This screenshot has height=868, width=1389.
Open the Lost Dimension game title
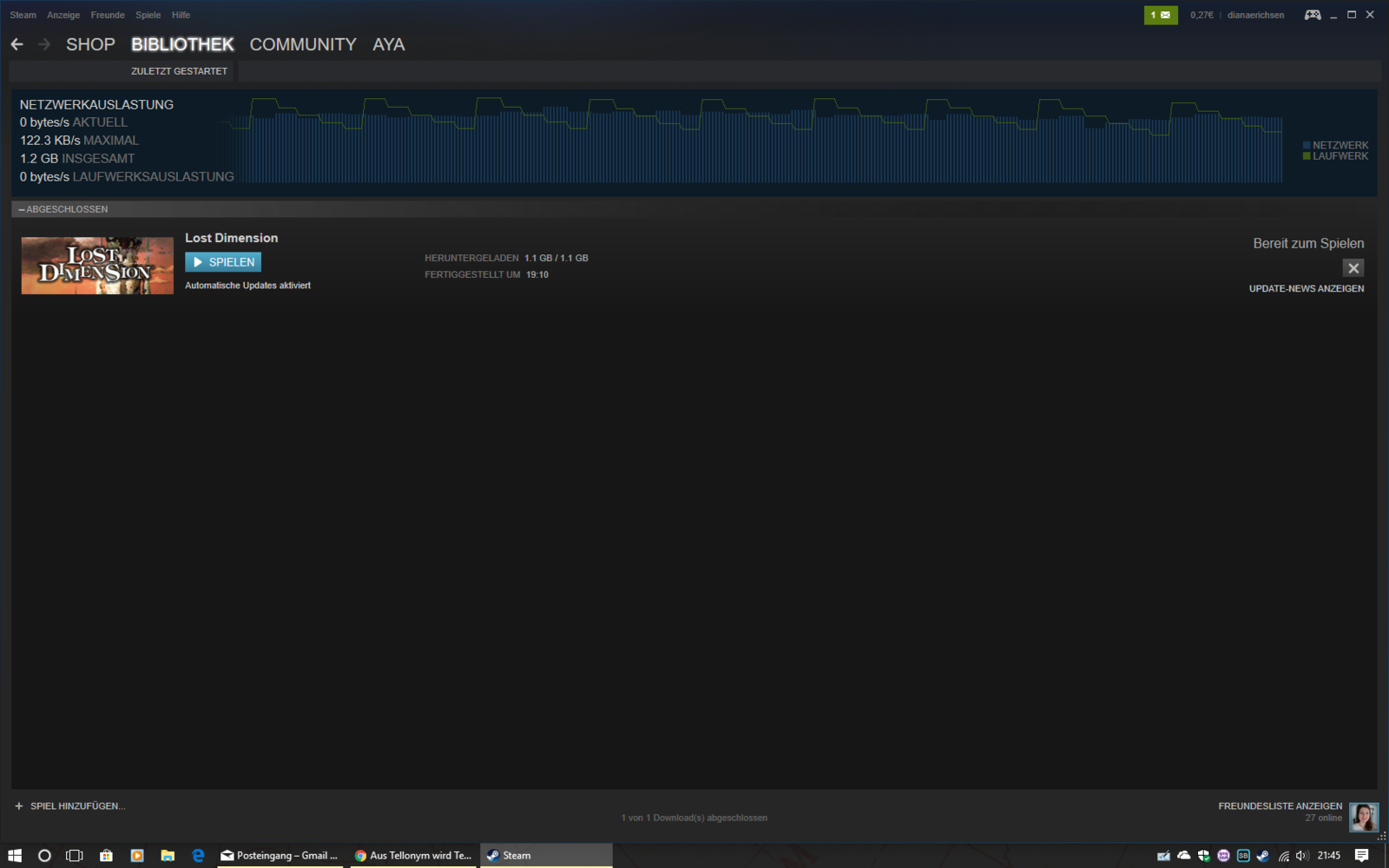[232, 238]
